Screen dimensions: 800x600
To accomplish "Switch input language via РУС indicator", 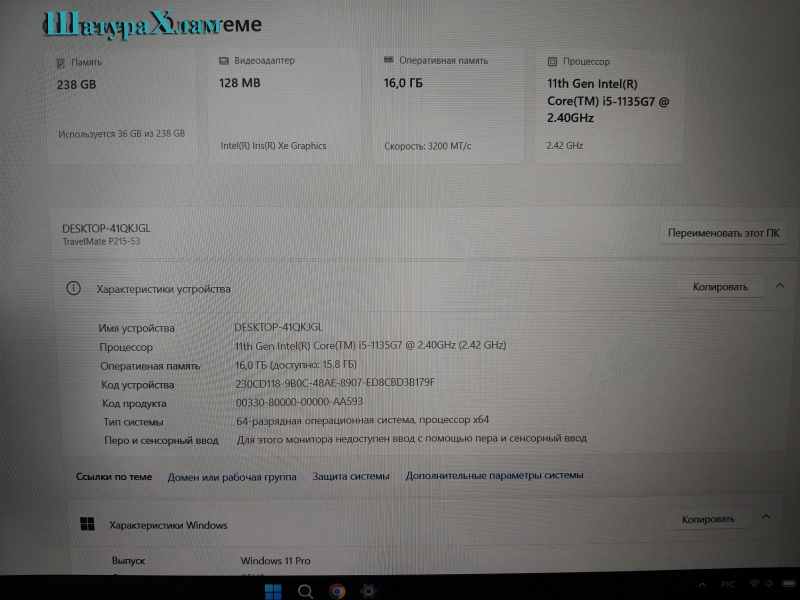I will tap(728, 584).
